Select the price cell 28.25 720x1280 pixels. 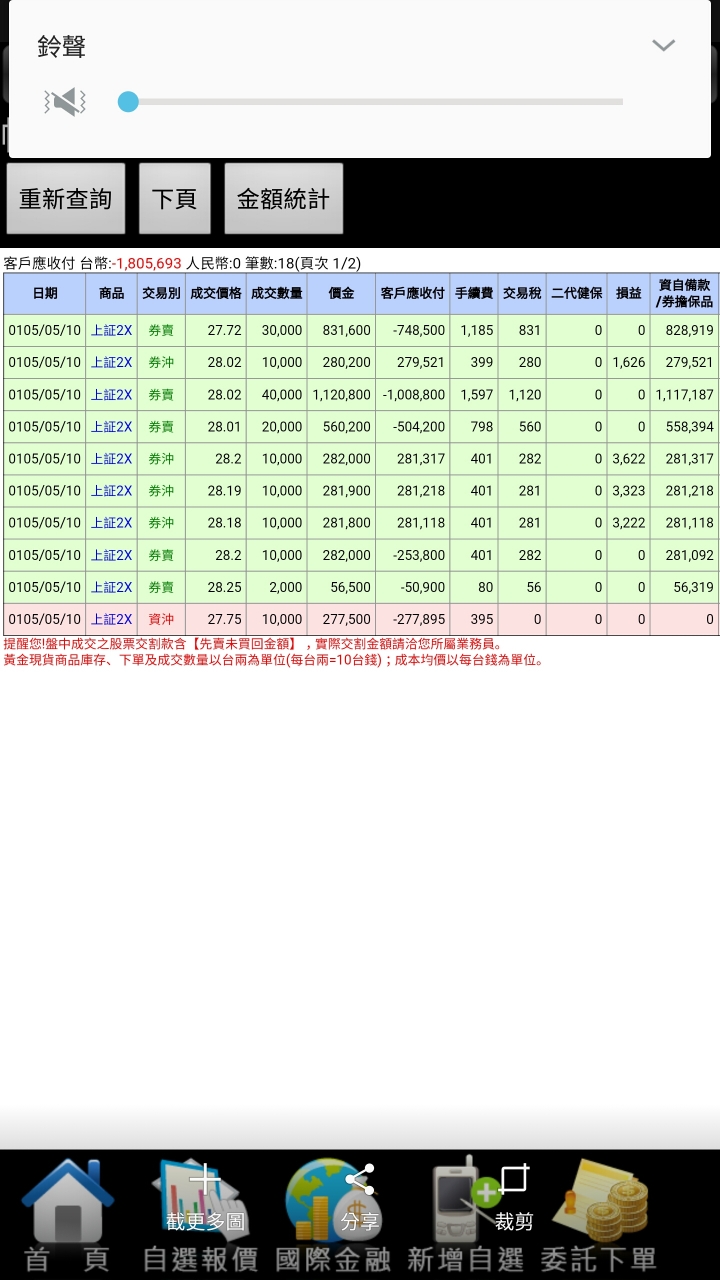[216, 587]
